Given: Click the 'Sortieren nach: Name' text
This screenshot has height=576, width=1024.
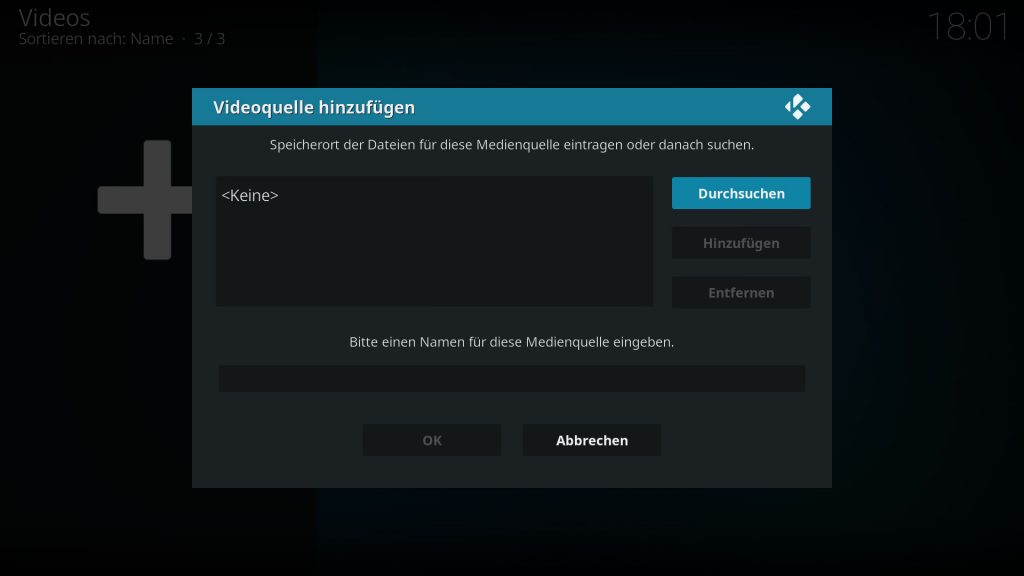Looking at the screenshot, I should (95, 39).
